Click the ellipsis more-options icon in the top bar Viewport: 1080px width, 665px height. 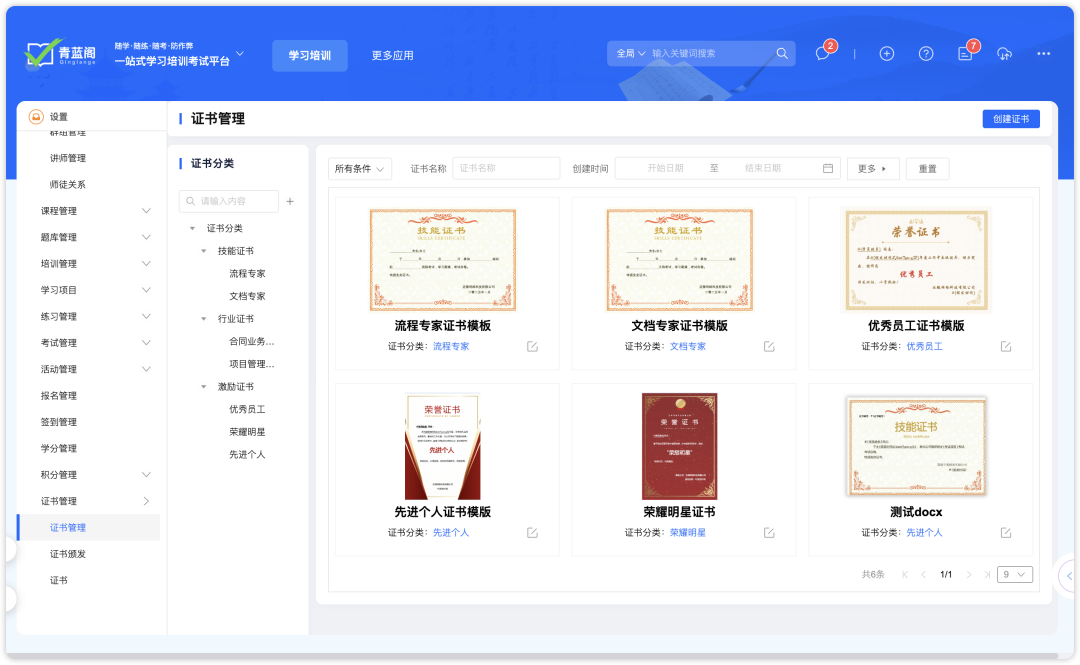click(x=1042, y=53)
